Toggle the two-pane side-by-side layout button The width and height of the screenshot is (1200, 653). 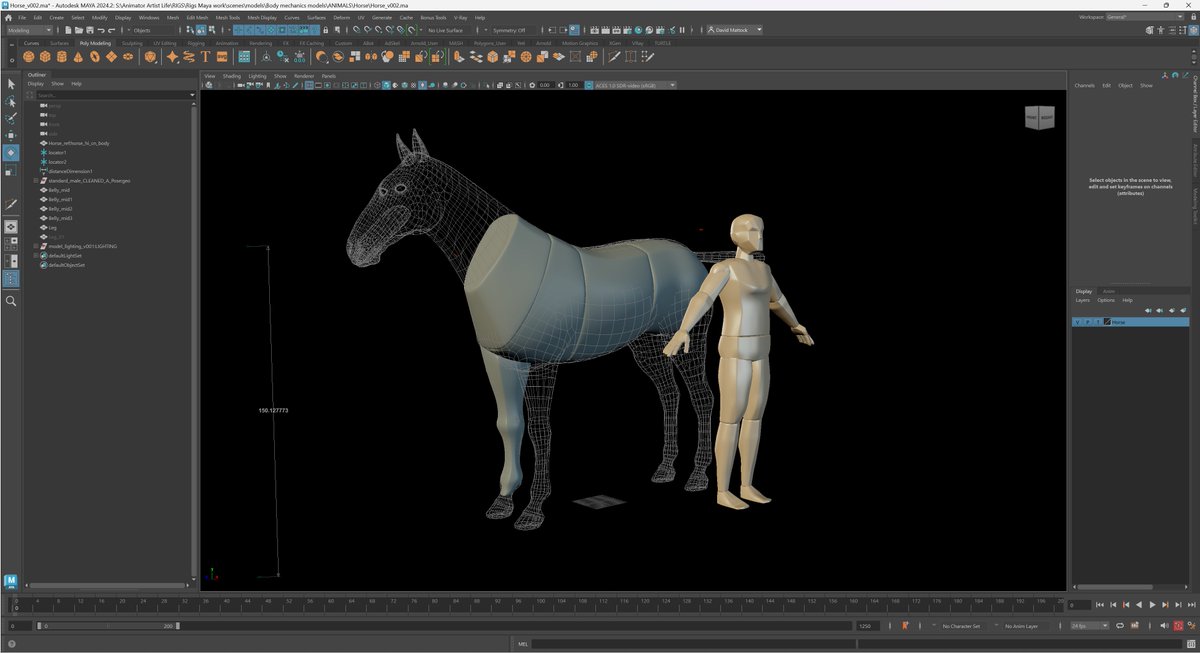tap(11, 261)
